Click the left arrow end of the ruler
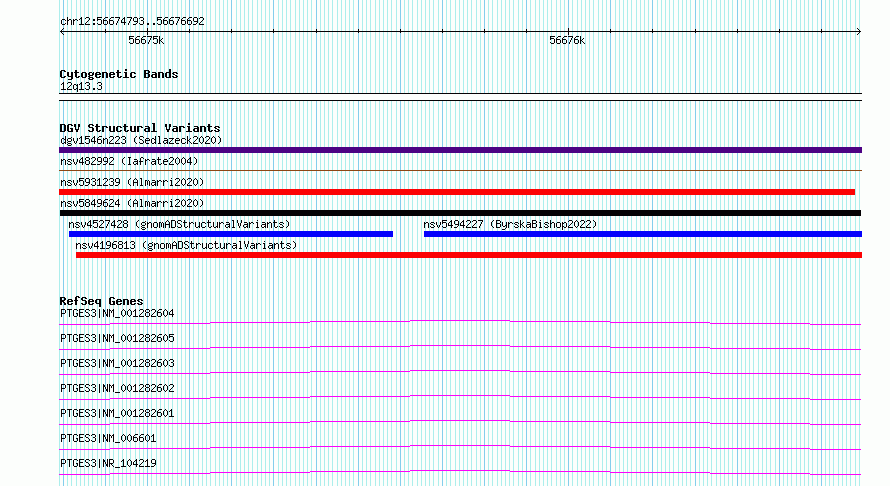The width and height of the screenshot is (890, 486). point(62,31)
